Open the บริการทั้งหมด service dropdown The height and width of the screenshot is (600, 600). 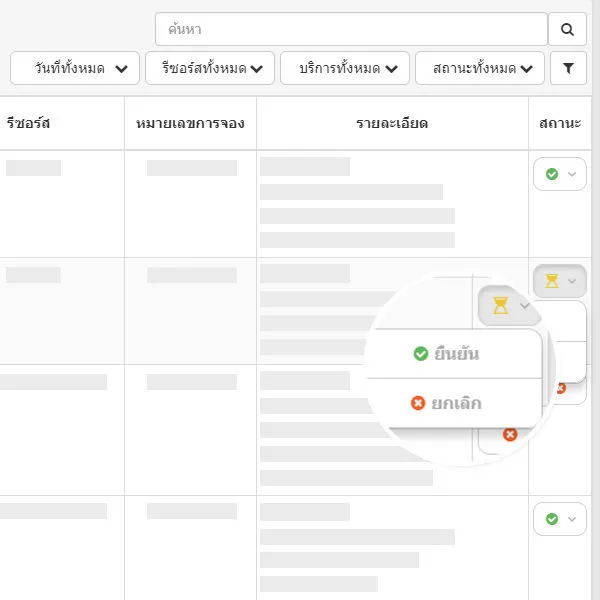tap(344, 68)
